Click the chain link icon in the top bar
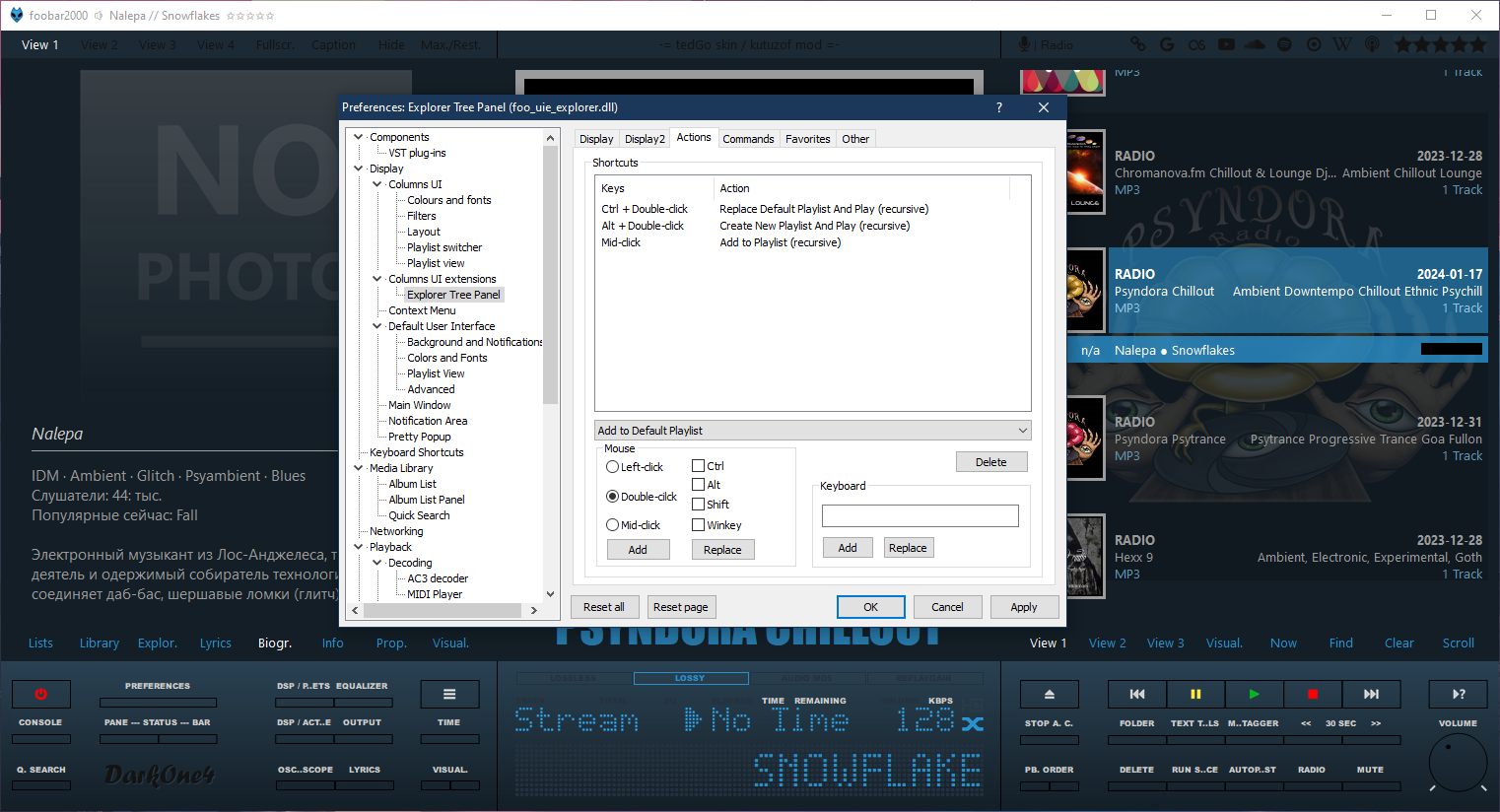Viewport: 1500px width, 812px height. coord(1138,44)
